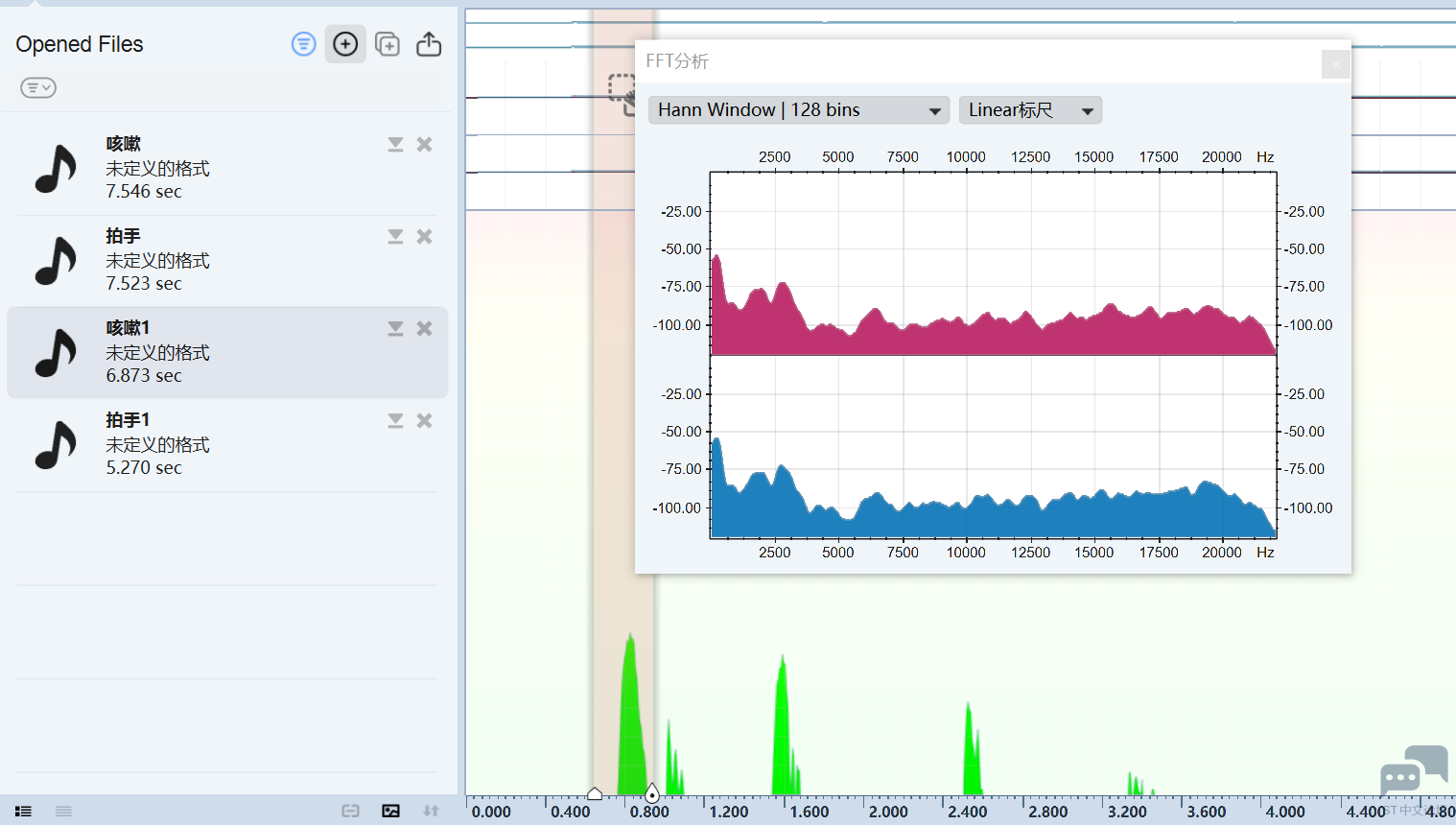Select the 拍手1 file entry

[192, 444]
